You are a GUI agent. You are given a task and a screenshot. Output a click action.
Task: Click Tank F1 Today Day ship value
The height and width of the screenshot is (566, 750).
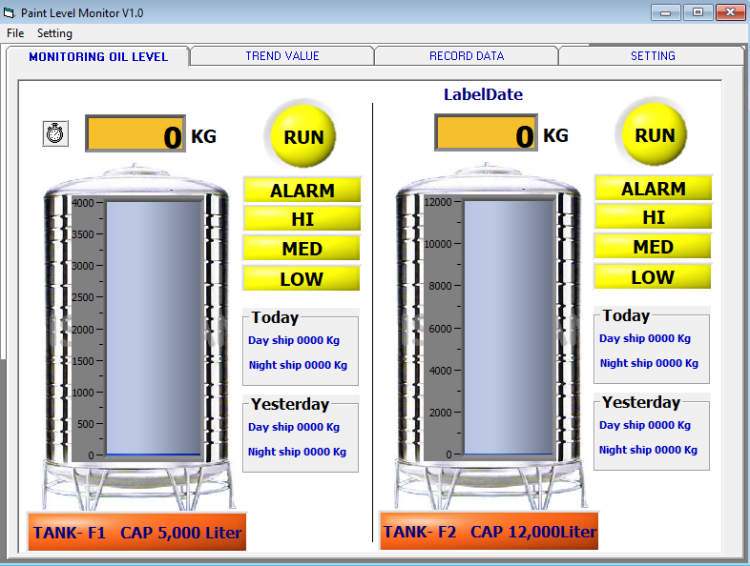tap(294, 340)
